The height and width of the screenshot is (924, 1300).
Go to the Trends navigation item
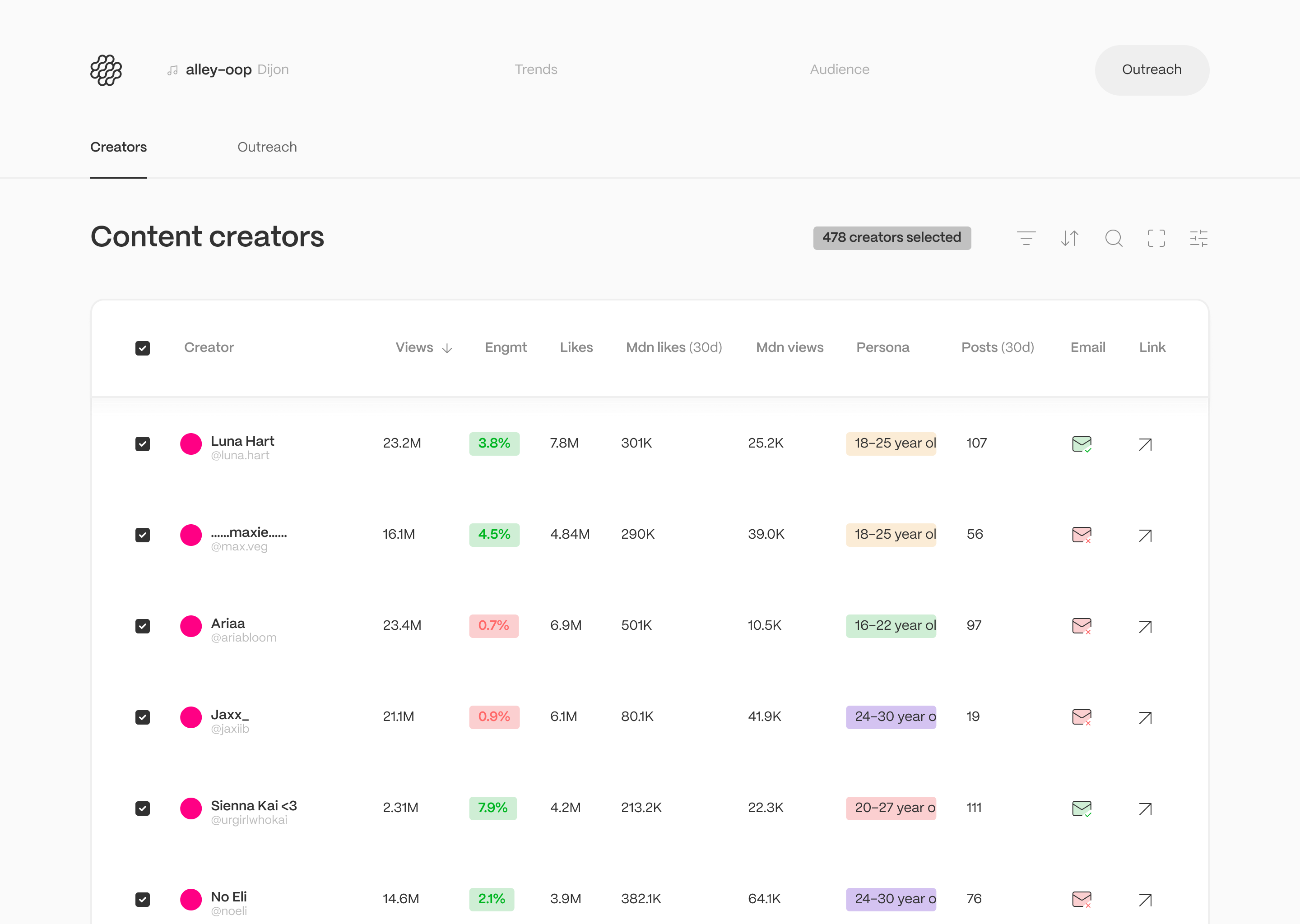click(x=536, y=70)
